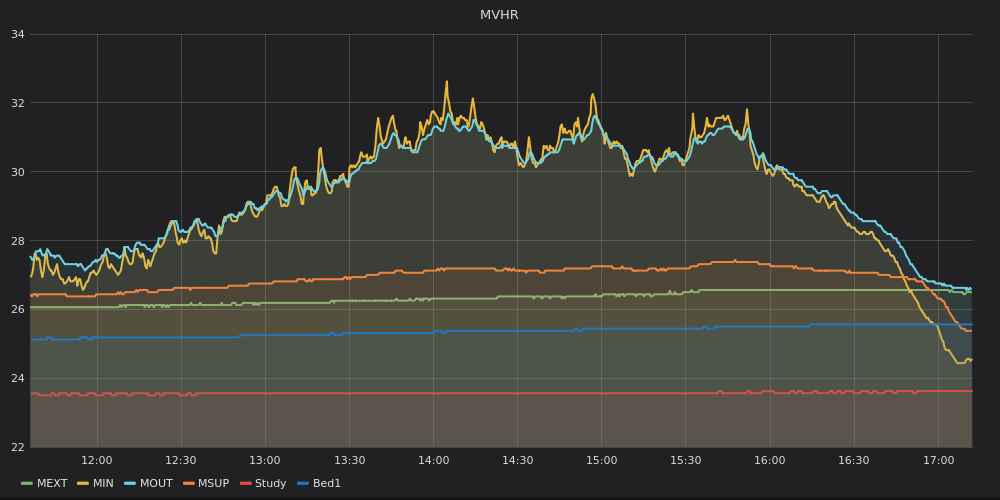
Task: Select the 16:00 time axis label
Action: point(769,461)
